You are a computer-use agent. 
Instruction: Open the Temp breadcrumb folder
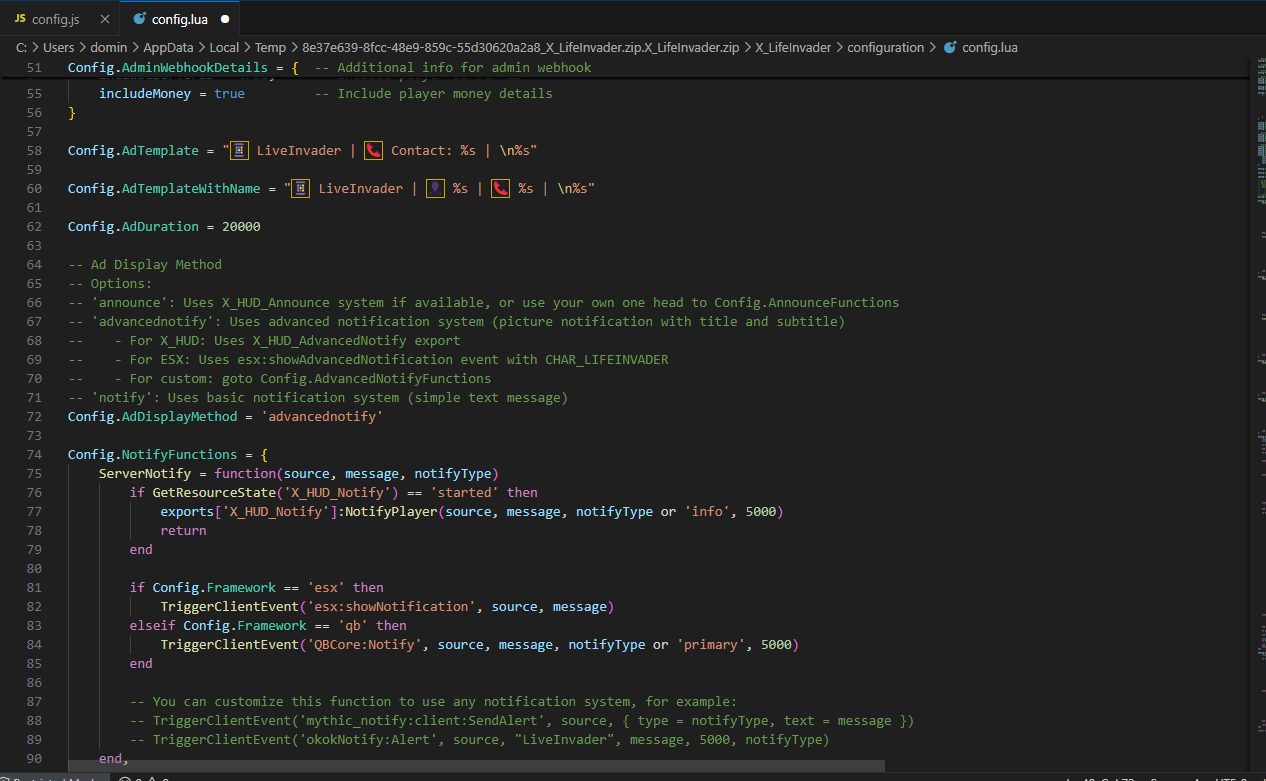(270, 47)
